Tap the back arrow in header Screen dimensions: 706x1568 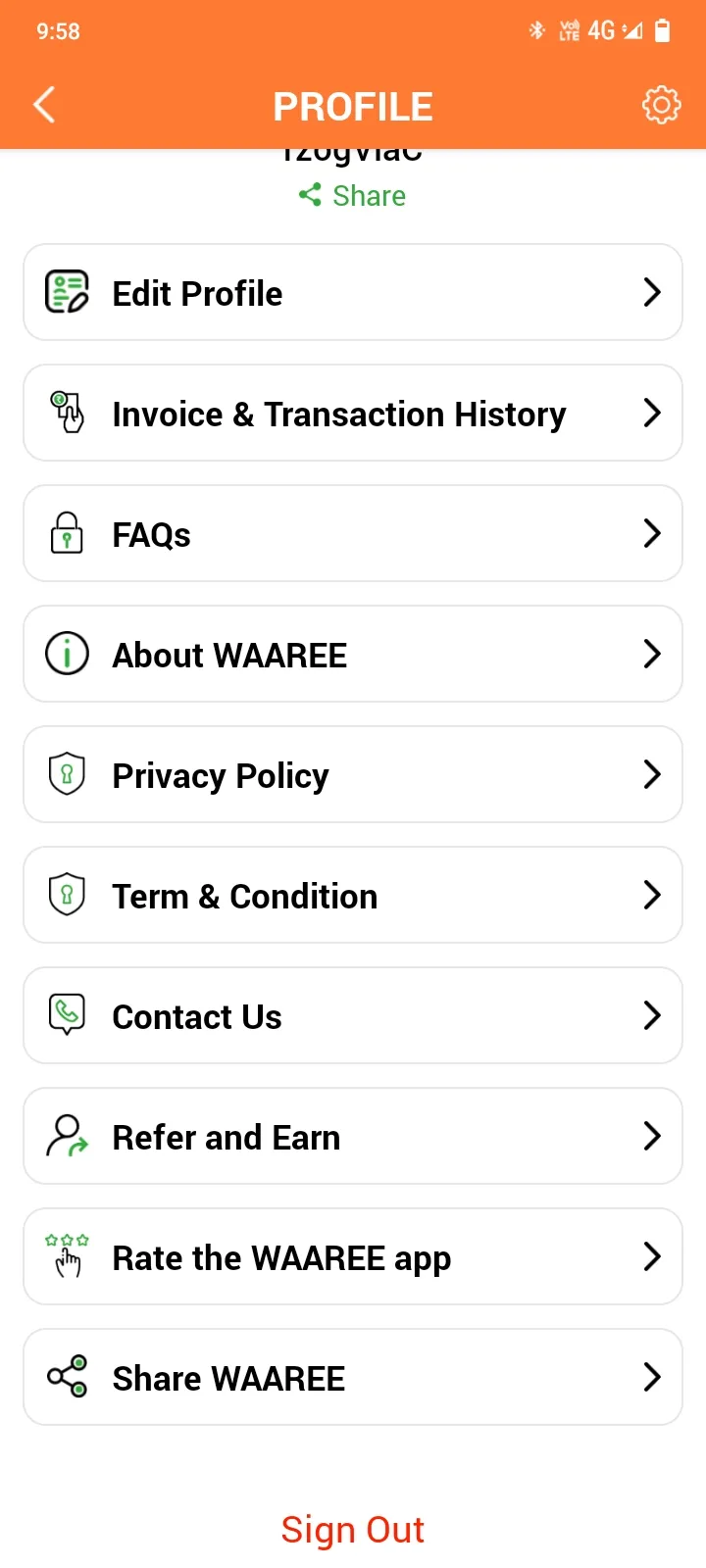(x=44, y=105)
